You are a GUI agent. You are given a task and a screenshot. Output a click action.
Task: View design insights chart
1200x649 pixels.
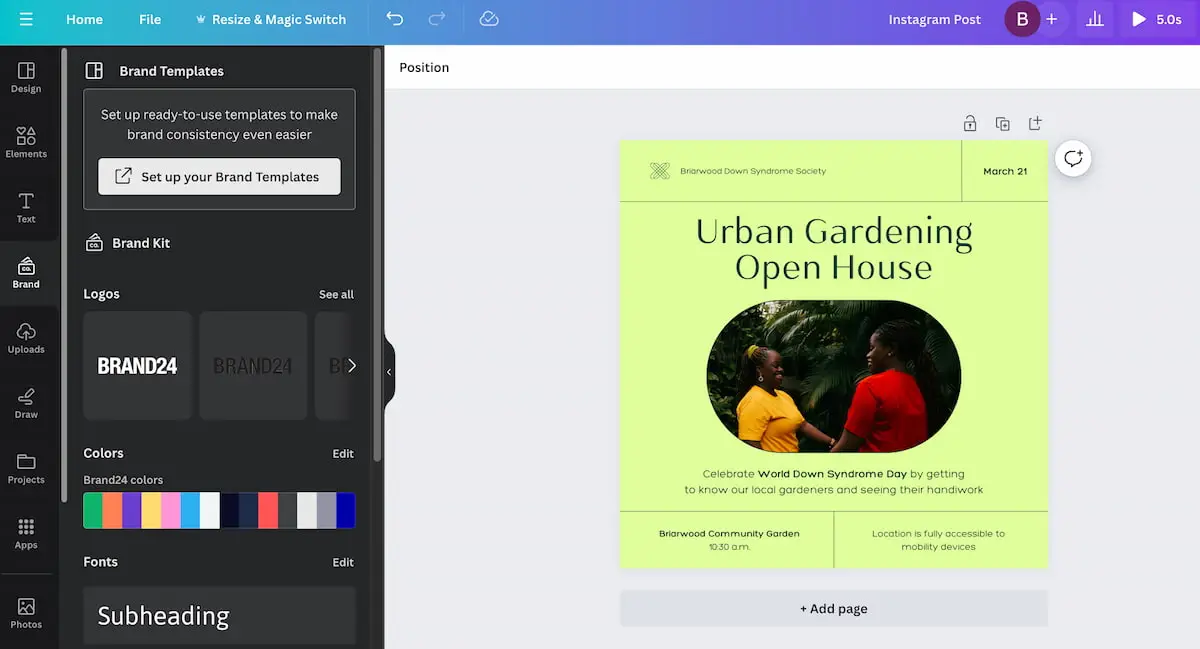tap(1094, 19)
